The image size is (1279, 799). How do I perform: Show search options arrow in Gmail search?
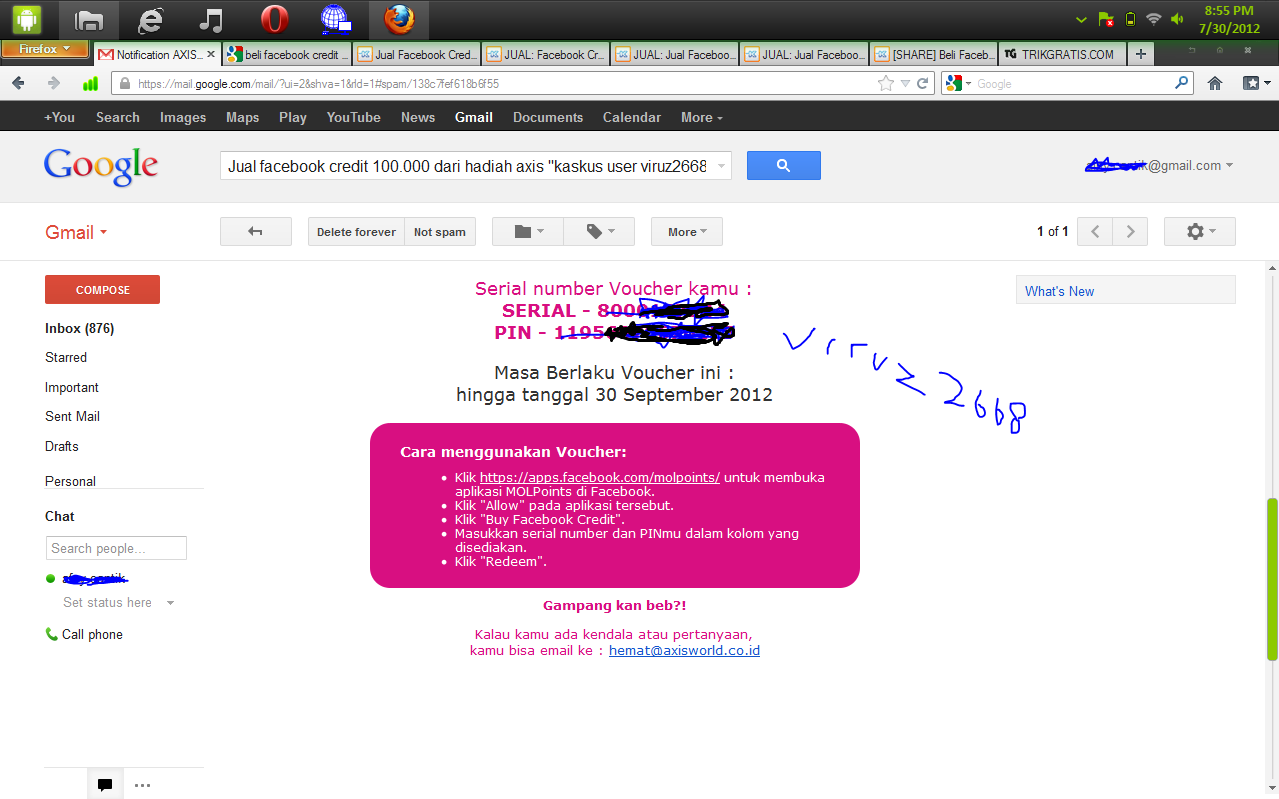(x=722, y=166)
